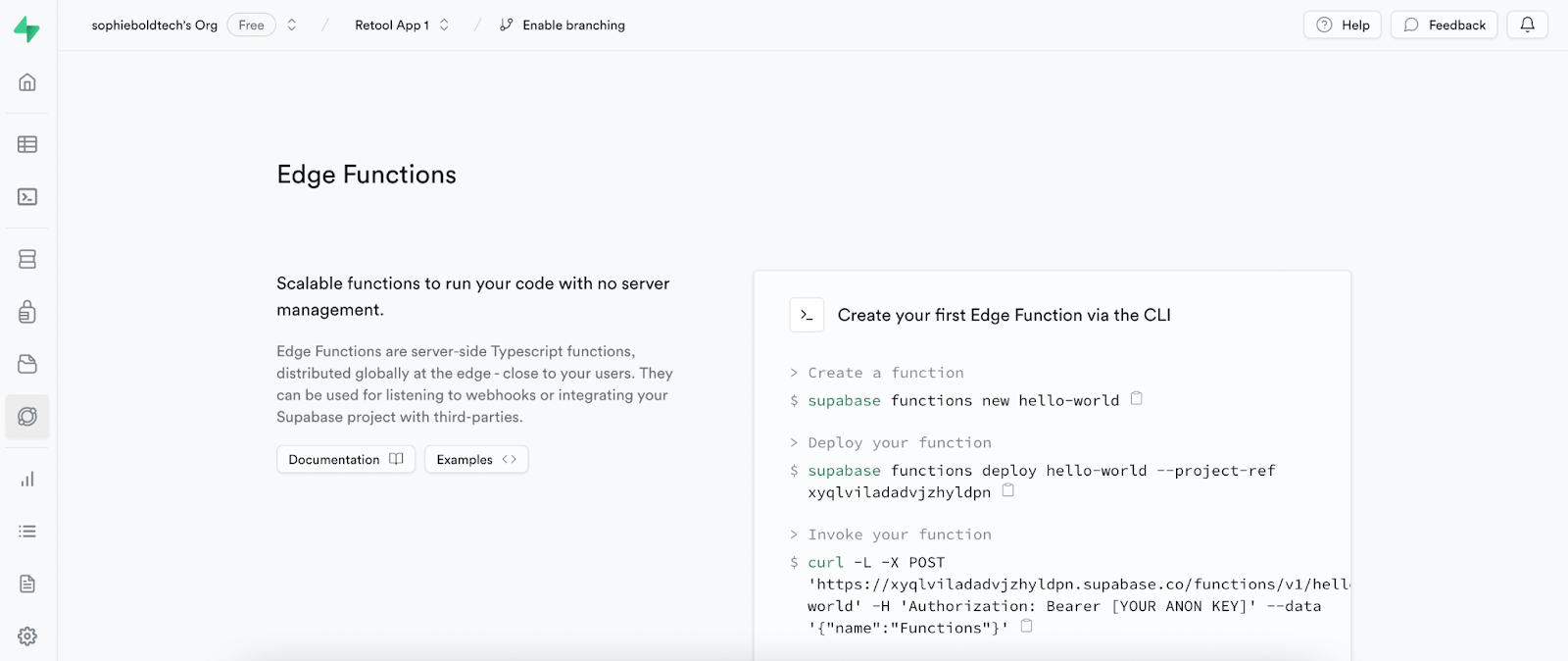1568x661 pixels.
Task: Expand the Retool App 1 project switcher
Action: (x=444, y=25)
